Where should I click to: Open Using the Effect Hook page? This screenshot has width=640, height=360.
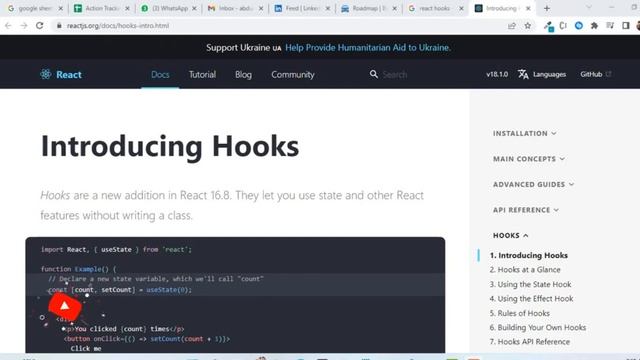point(531,299)
